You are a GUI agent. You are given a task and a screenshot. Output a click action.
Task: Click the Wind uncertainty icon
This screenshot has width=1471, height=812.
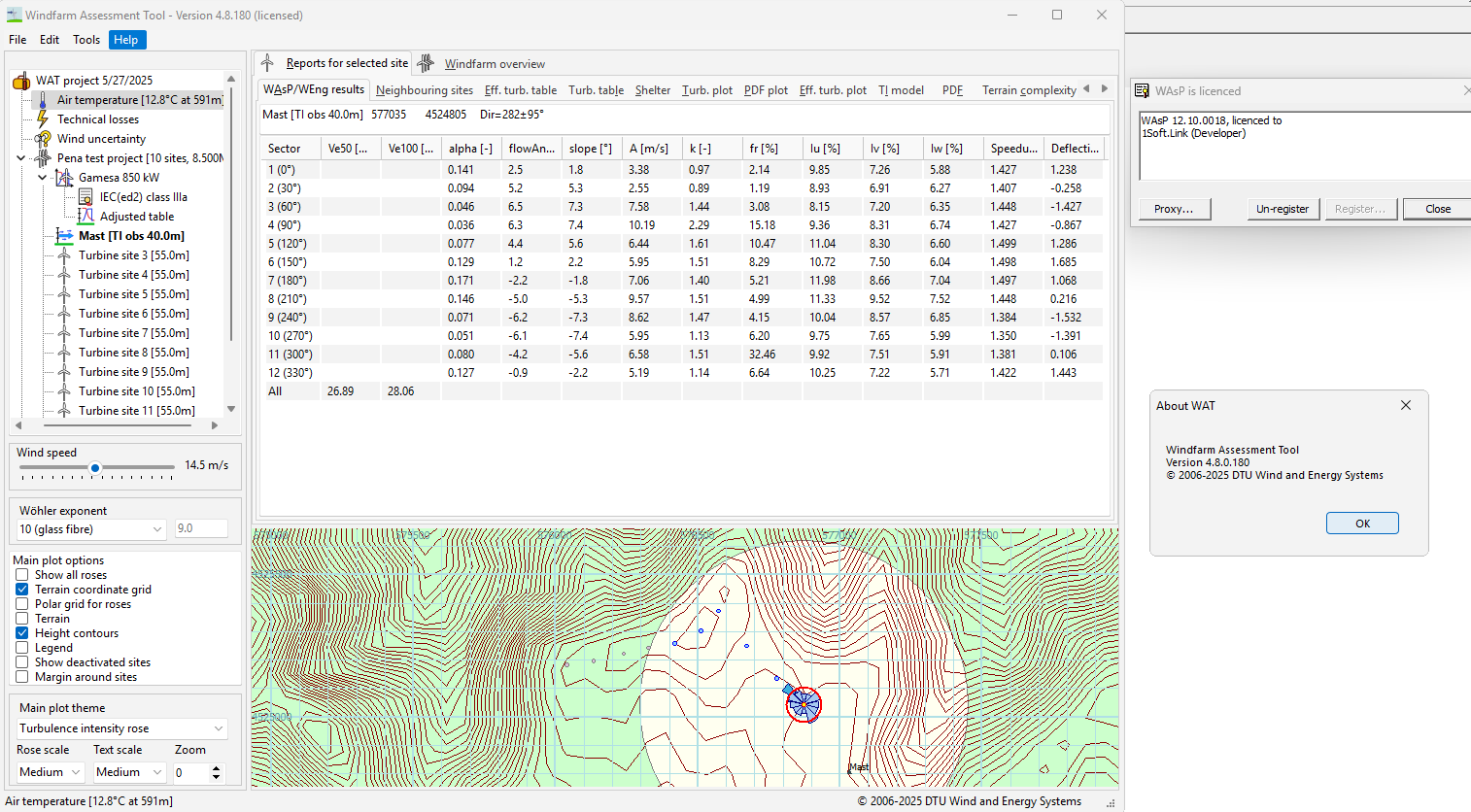[43, 139]
